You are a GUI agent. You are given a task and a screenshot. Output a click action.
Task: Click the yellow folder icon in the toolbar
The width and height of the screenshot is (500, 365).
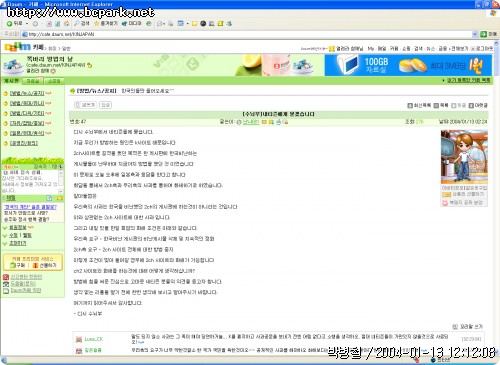[x=194, y=24]
